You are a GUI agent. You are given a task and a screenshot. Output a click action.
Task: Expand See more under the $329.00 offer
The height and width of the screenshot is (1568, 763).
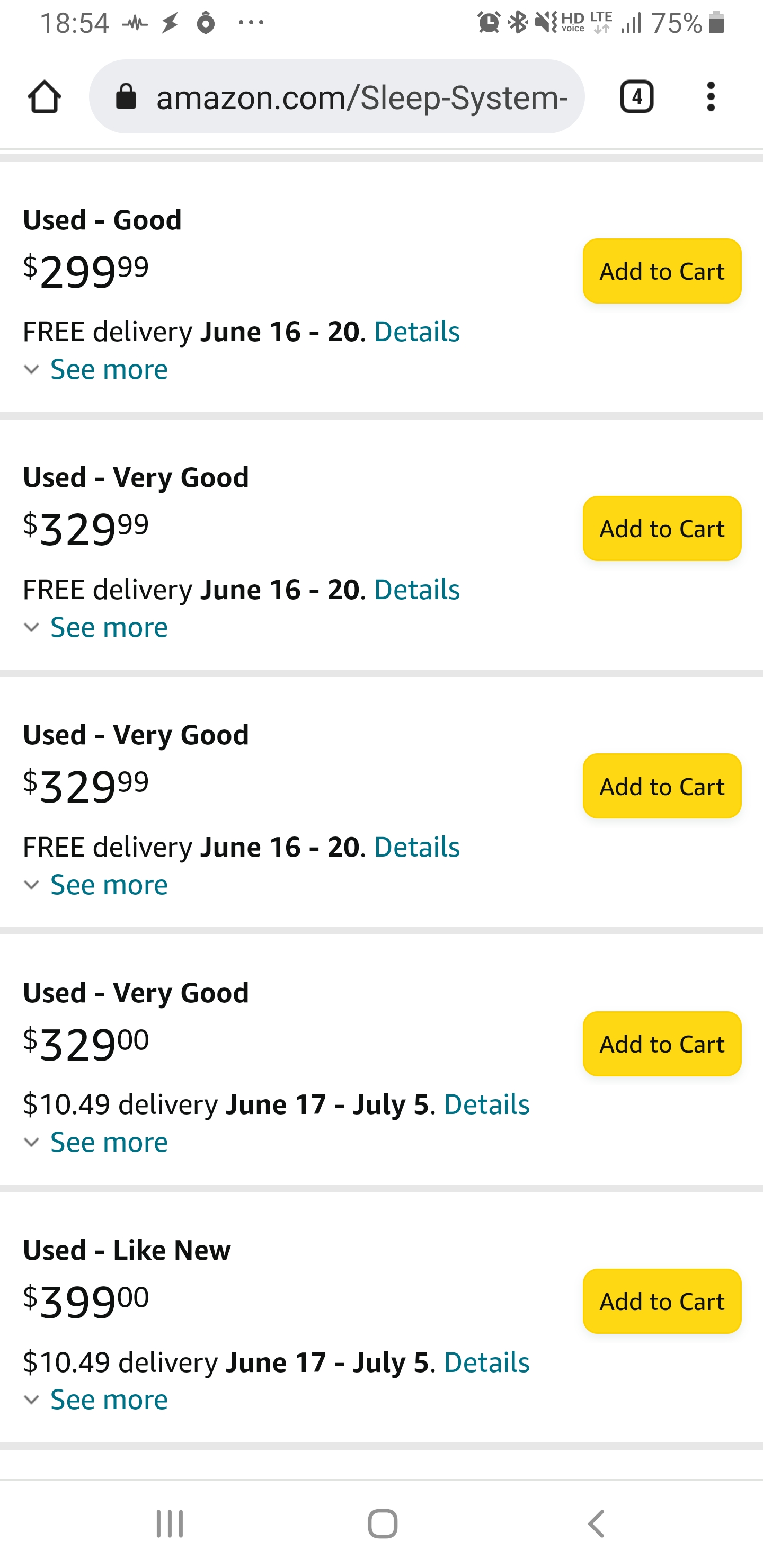tap(109, 1143)
